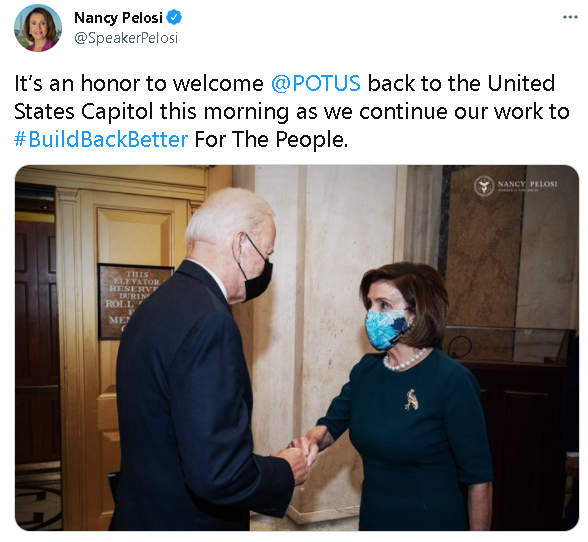Open the #BuildBackBetter hashtag
588x542 pixels.
pyautogui.click(x=101, y=140)
